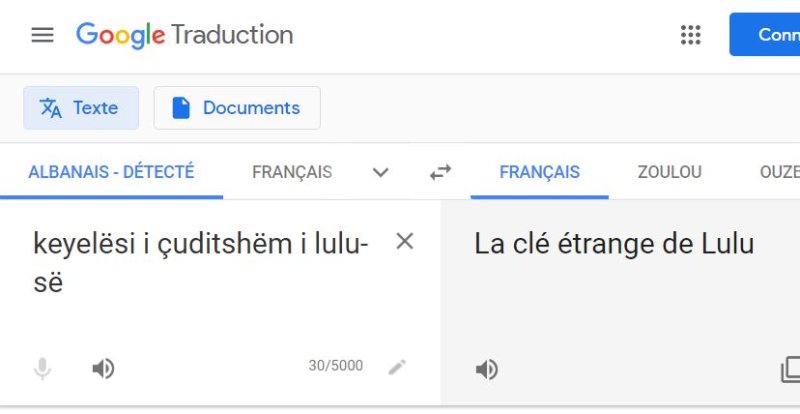Go to the Google Traduction home logo
Image resolution: width=800 pixels, height=414 pixels.
(x=185, y=35)
